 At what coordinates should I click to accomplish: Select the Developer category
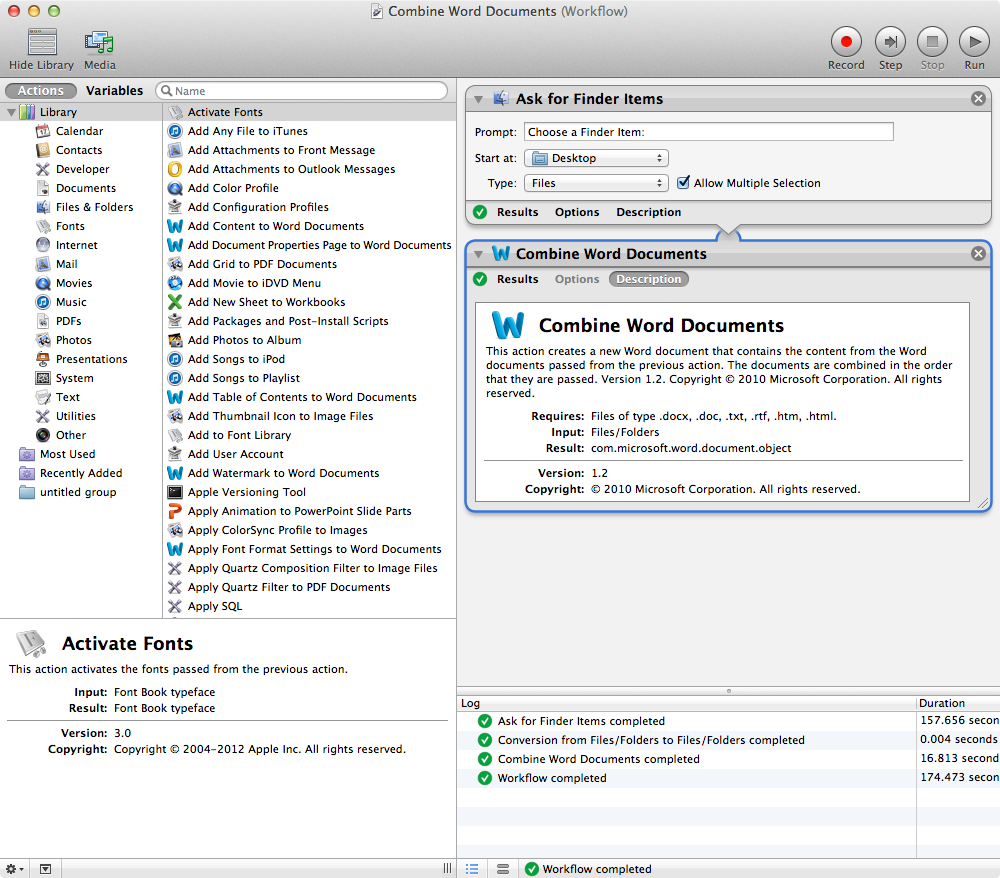pos(82,169)
